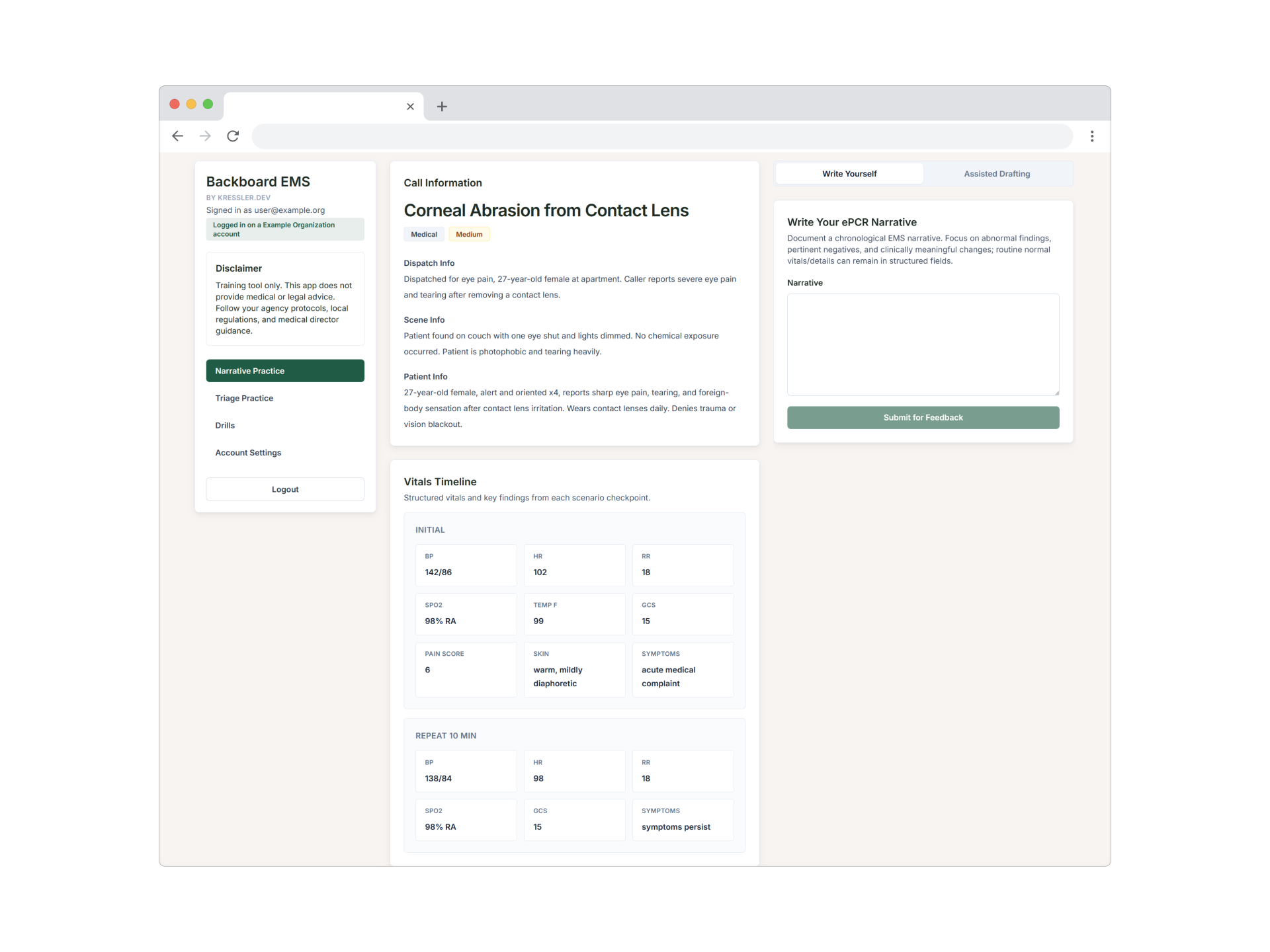This screenshot has width=1270, height=952.
Task: Click the Call Information heading
Action: click(443, 183)
